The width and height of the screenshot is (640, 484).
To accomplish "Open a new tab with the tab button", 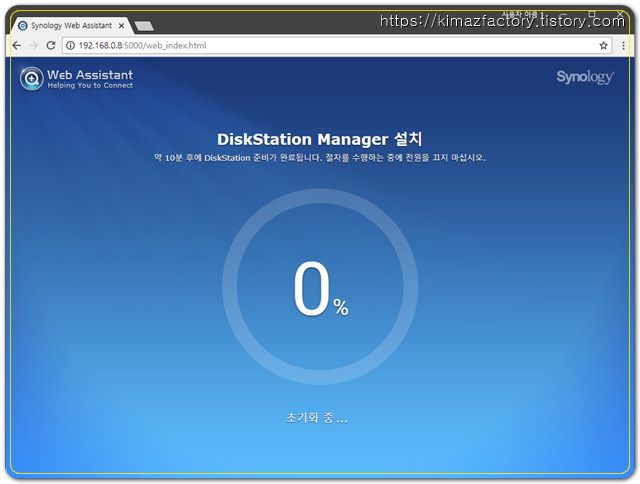I will point(144,26).
